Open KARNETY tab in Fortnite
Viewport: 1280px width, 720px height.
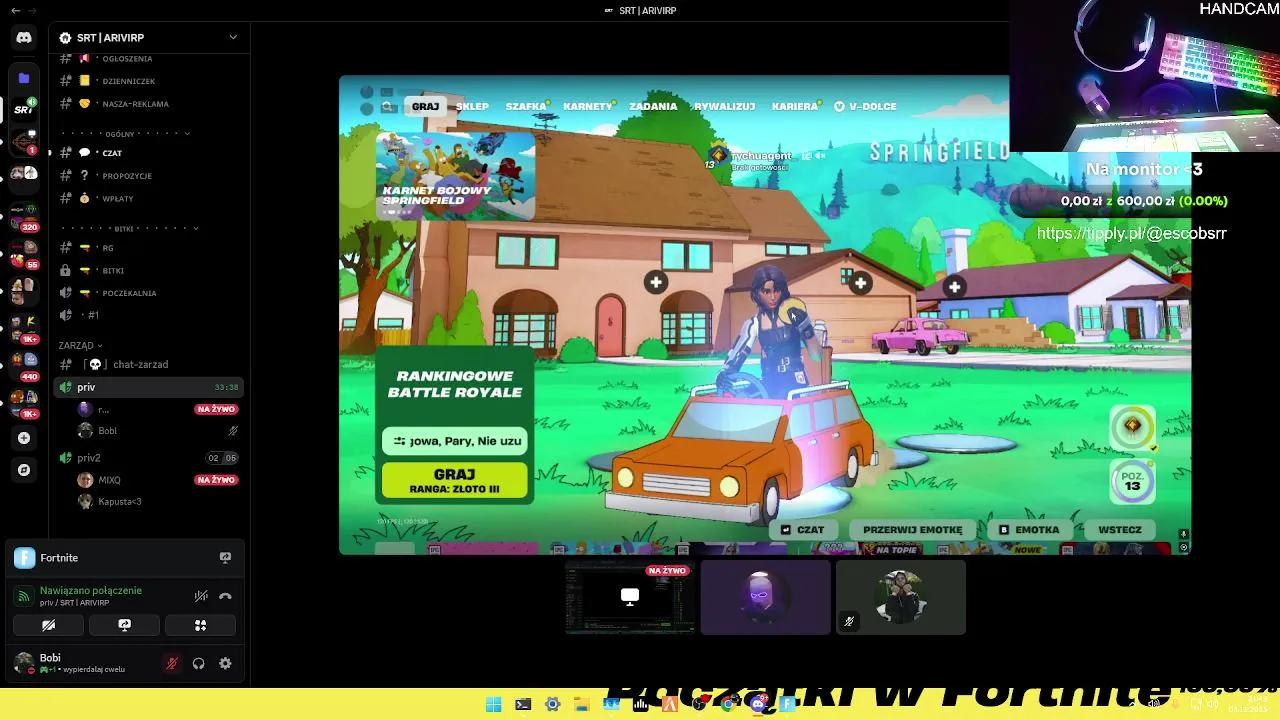[x=587, y=106]
